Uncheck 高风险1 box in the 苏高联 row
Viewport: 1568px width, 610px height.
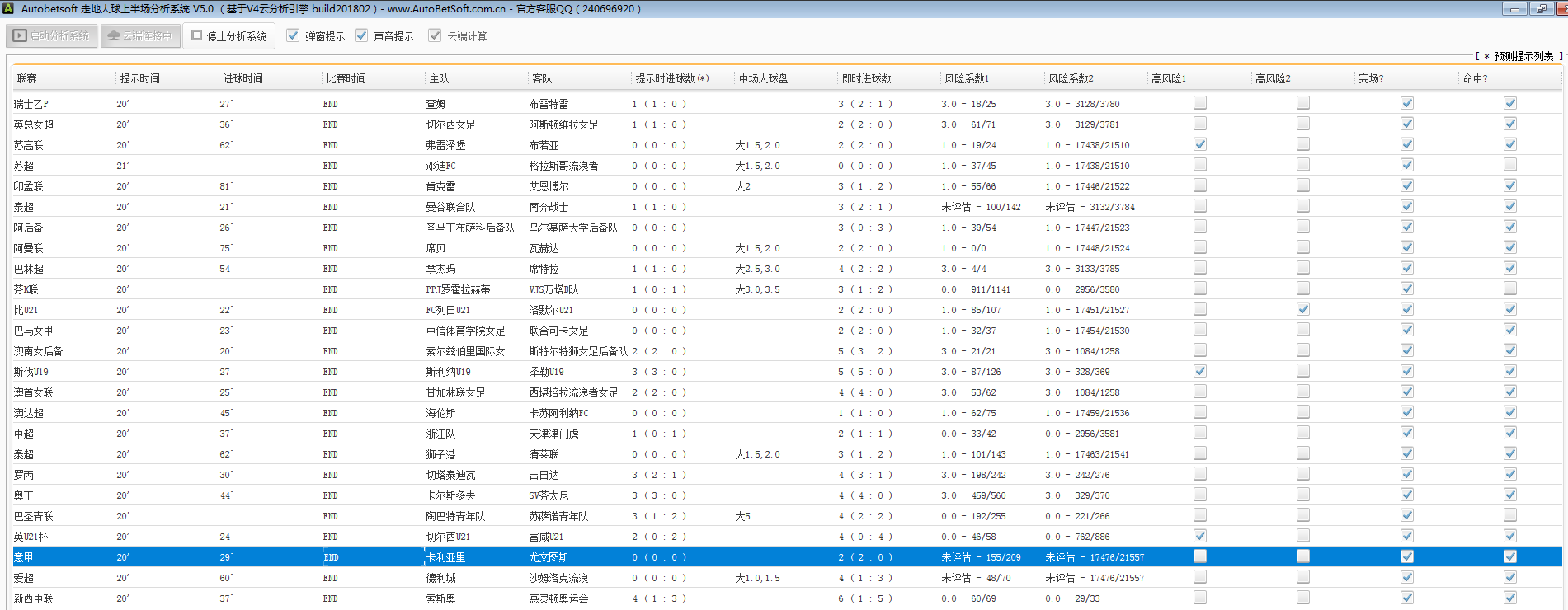[x=1200, y=144]
